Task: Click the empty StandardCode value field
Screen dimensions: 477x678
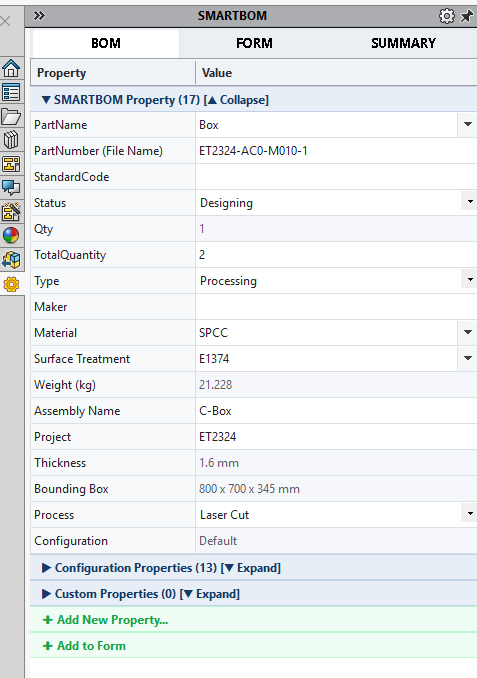Action: [x=336, y=177]
